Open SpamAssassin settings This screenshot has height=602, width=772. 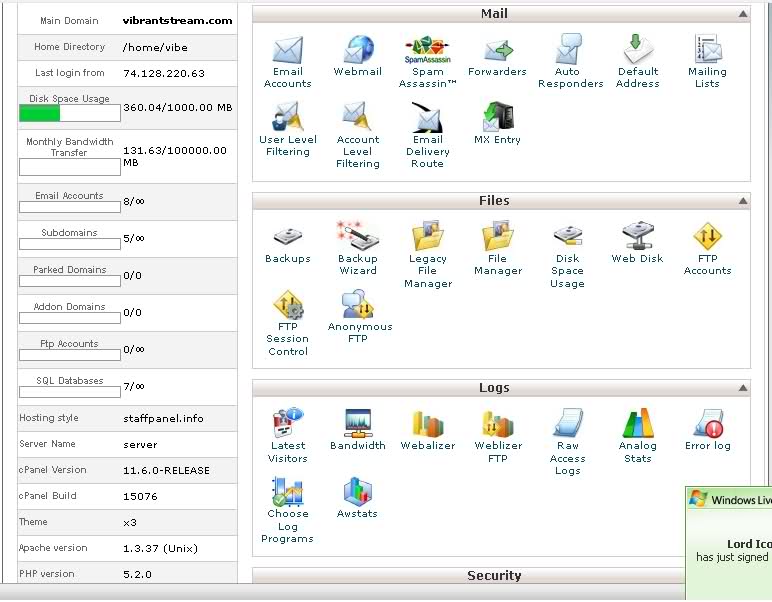[428, 50]
